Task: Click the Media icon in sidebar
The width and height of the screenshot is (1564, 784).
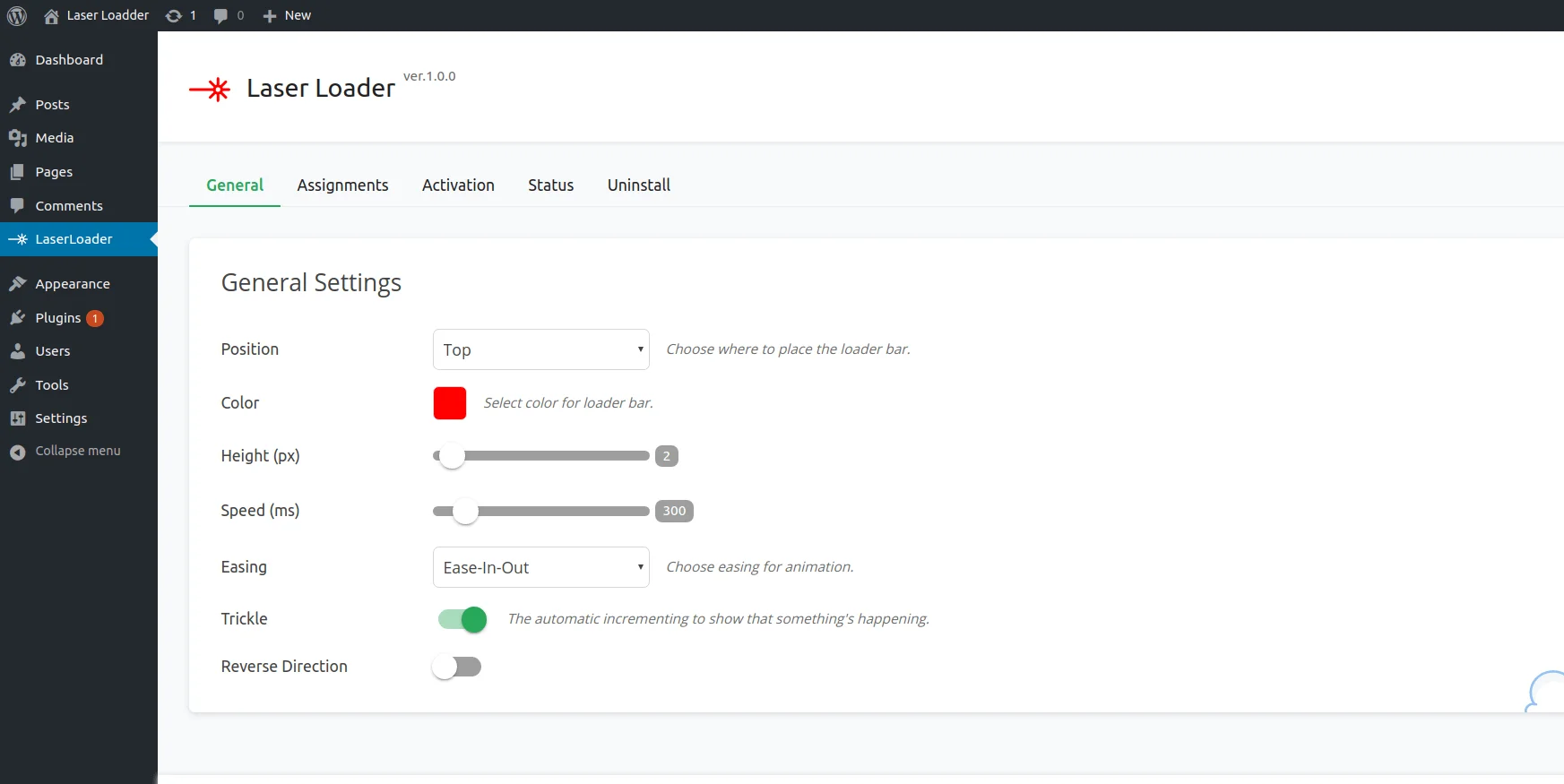Action: [x=17, y=138]
